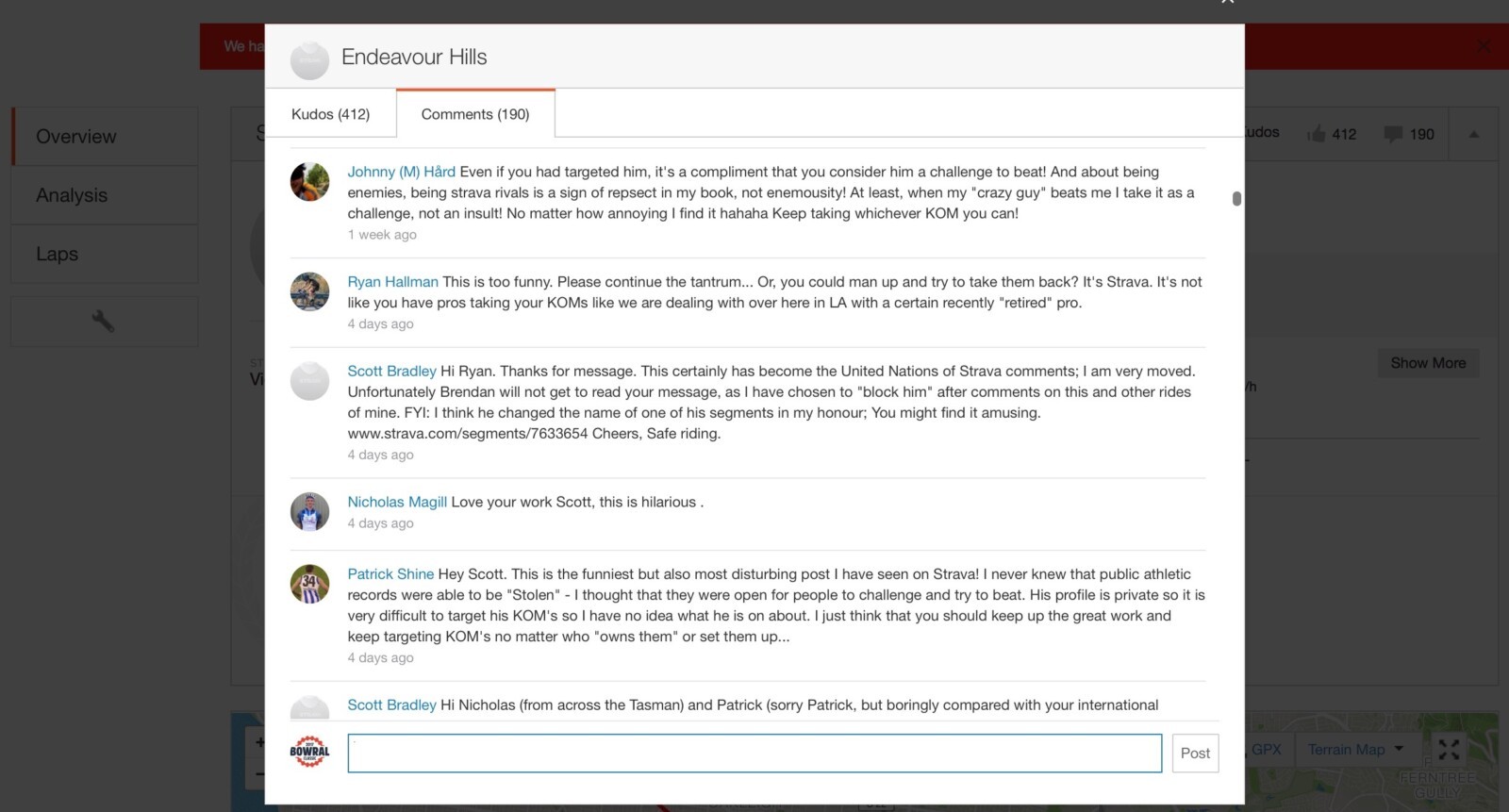This screenshot has height=812, width=1509.
Task: Open the Analysis sidebar item
Action: (x=105, y=195)
